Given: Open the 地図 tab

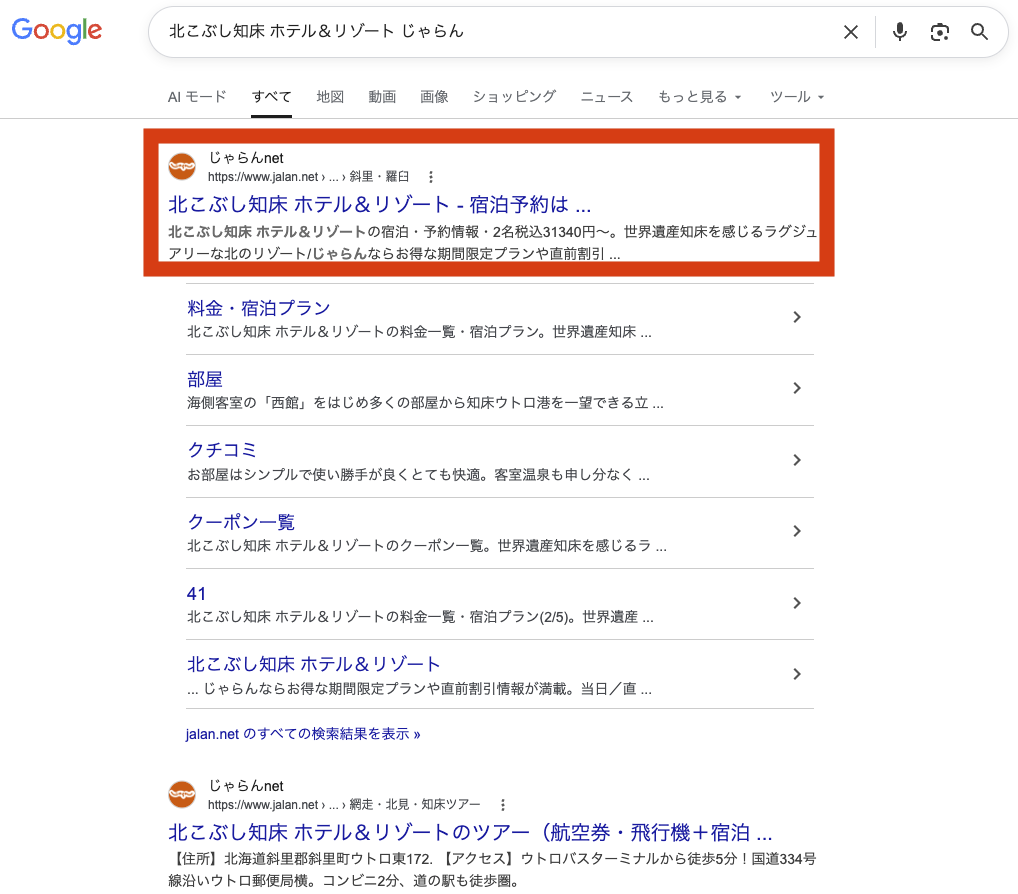Looking at the screenshot, I should coord(330,97).
